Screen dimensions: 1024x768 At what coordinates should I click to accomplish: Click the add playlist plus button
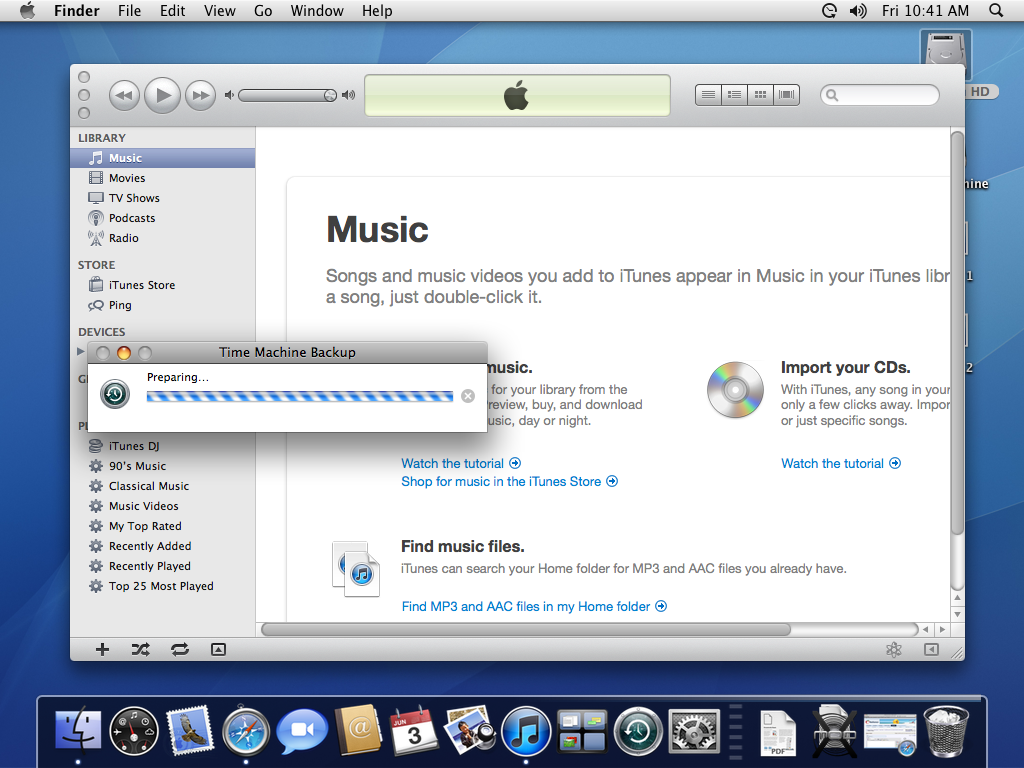tap(103, 649)
